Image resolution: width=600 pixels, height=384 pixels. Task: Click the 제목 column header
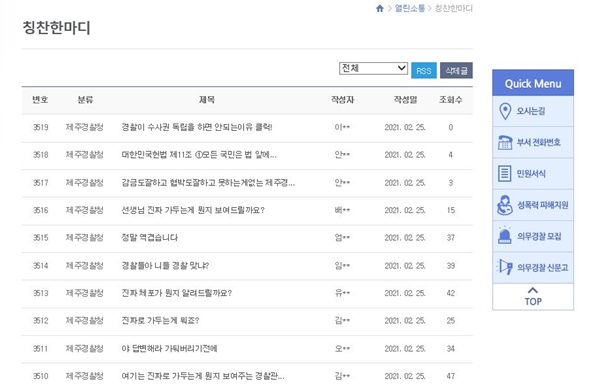point(207,100)
